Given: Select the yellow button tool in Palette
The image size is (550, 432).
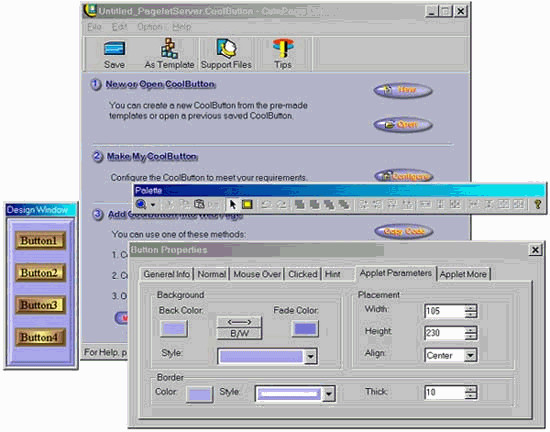Looking at the screenshot, I should point(247,204).
